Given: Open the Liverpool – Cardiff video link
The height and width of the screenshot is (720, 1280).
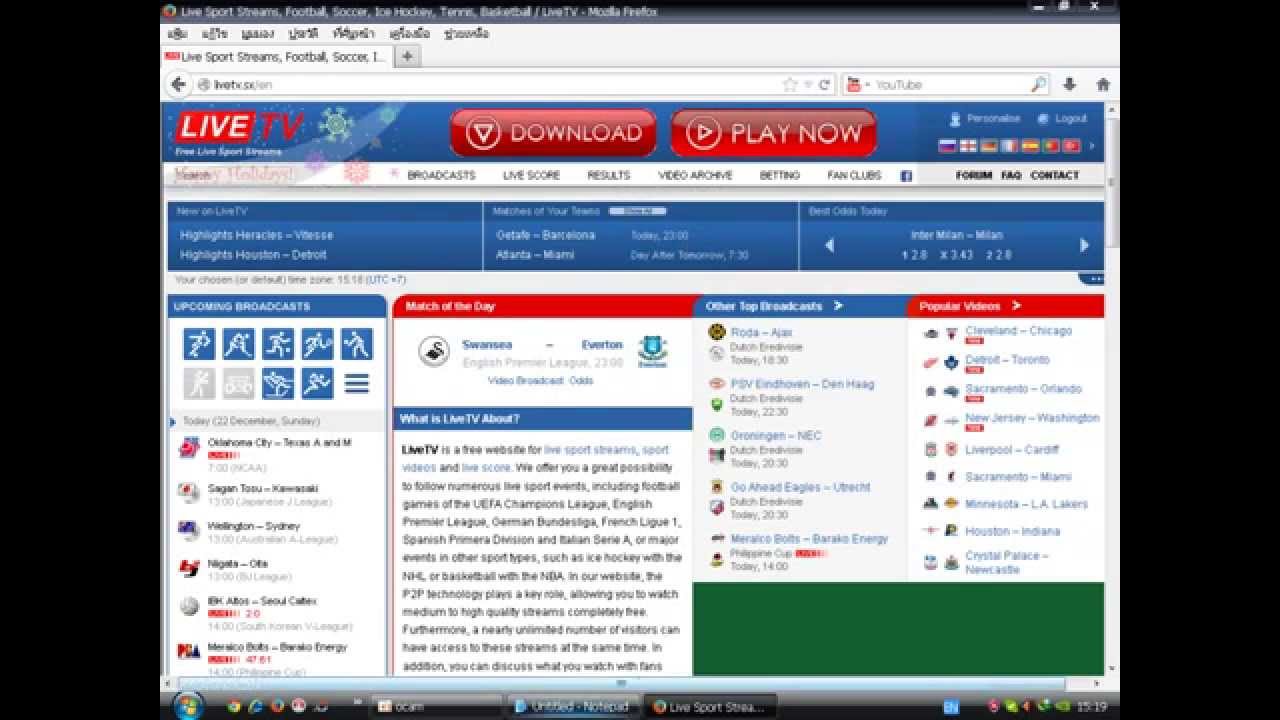Looking at the screenshot, I should [x=1011, y=450].
